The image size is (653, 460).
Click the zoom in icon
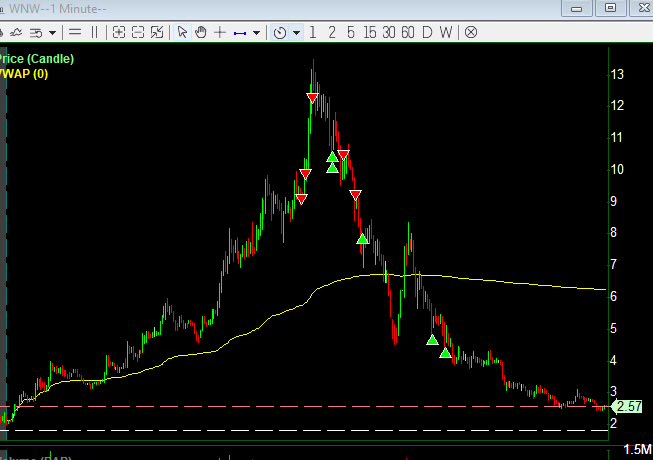click(x=119, y=32)
